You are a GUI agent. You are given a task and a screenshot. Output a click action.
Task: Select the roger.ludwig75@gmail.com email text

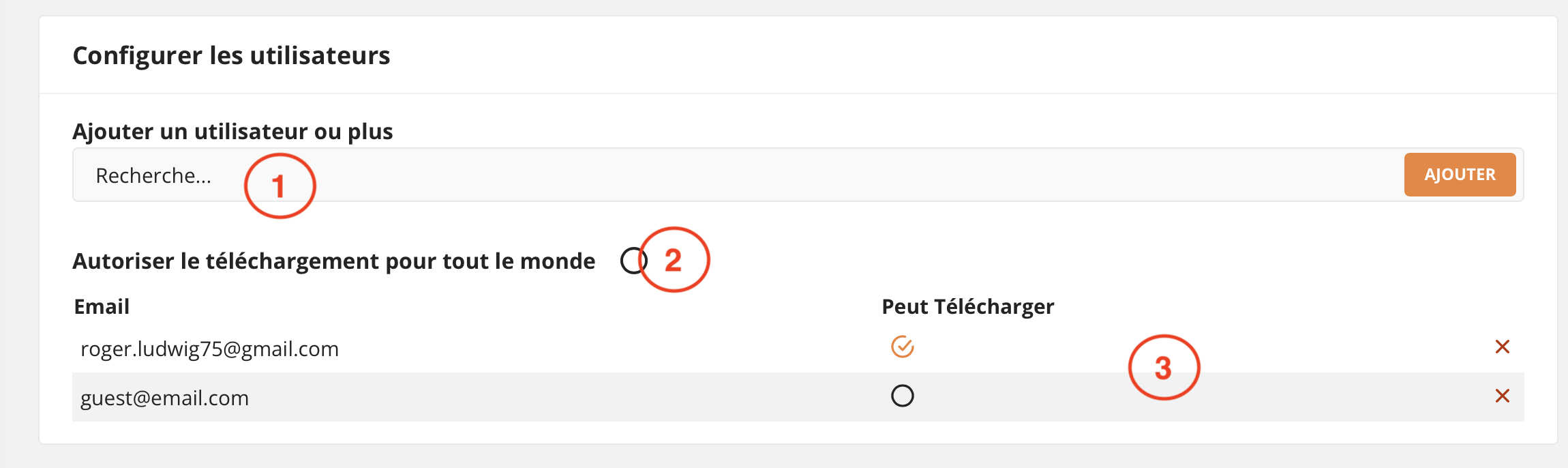209,349
